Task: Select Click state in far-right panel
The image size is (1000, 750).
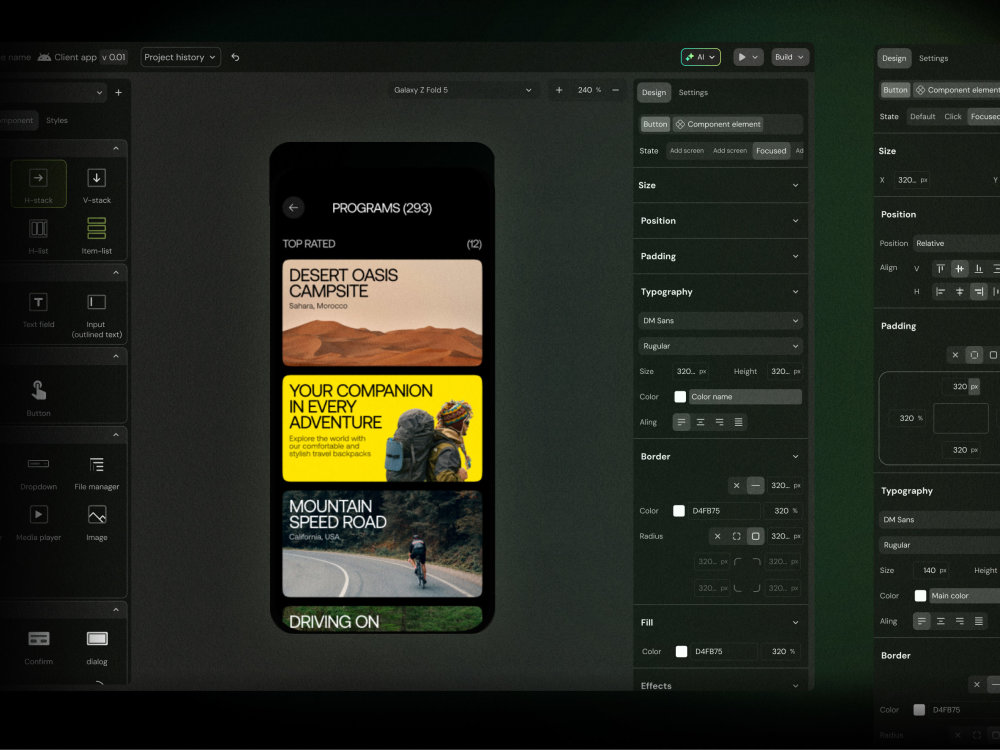Action: click(x=953, y=117)
